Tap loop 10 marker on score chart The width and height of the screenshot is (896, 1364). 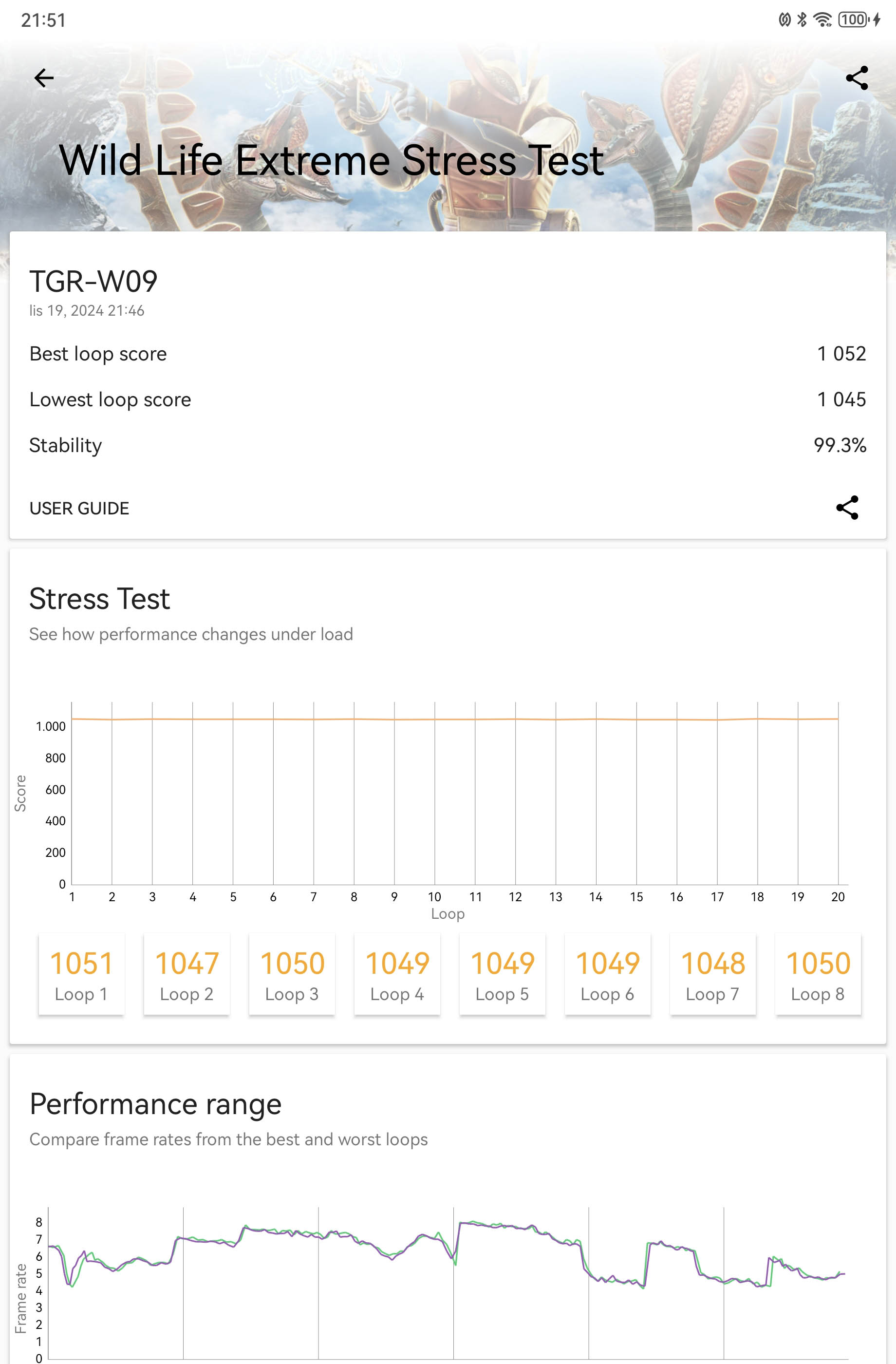point(435,897)
